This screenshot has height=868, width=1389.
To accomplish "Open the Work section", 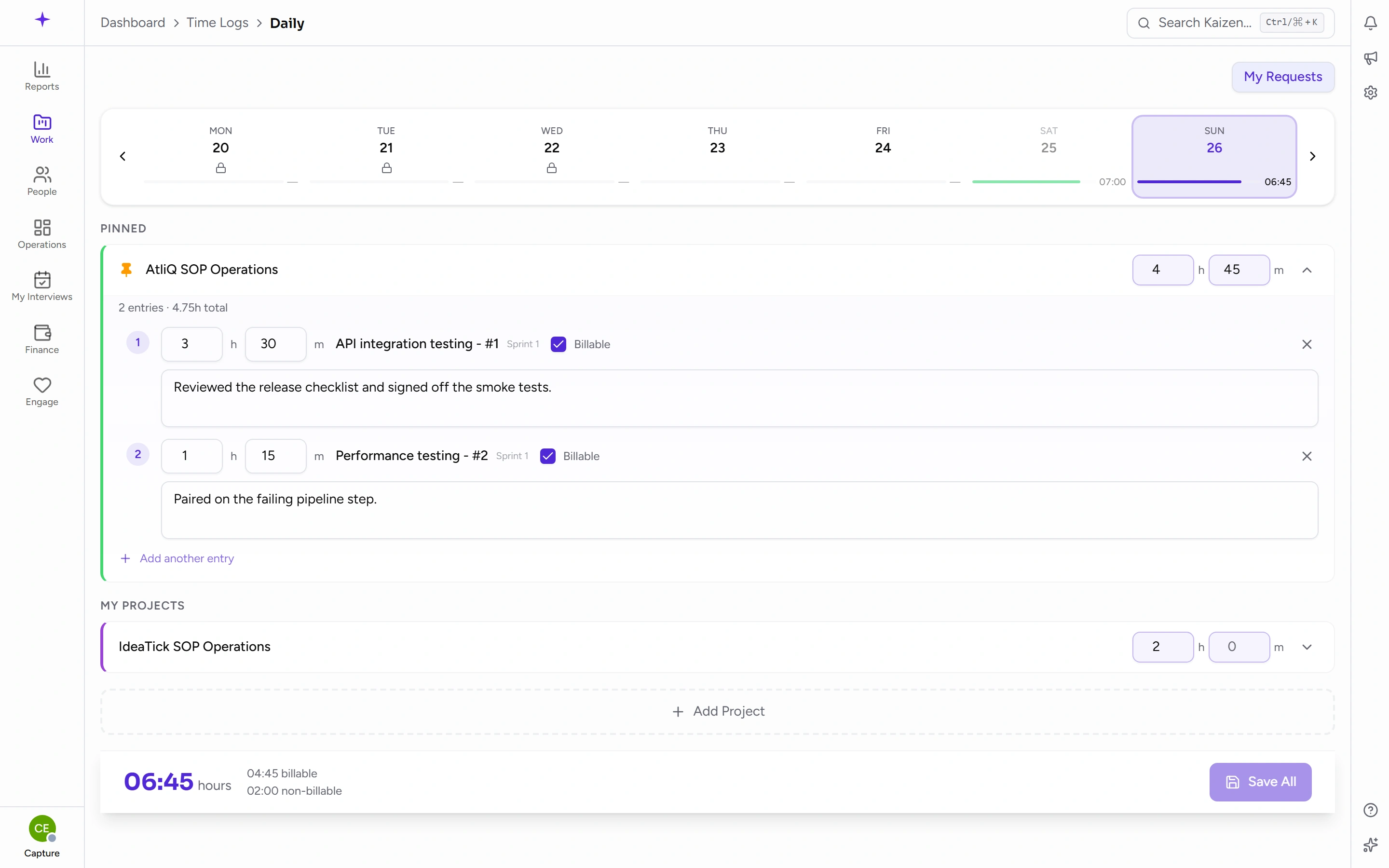I will [x=42, y=129].
